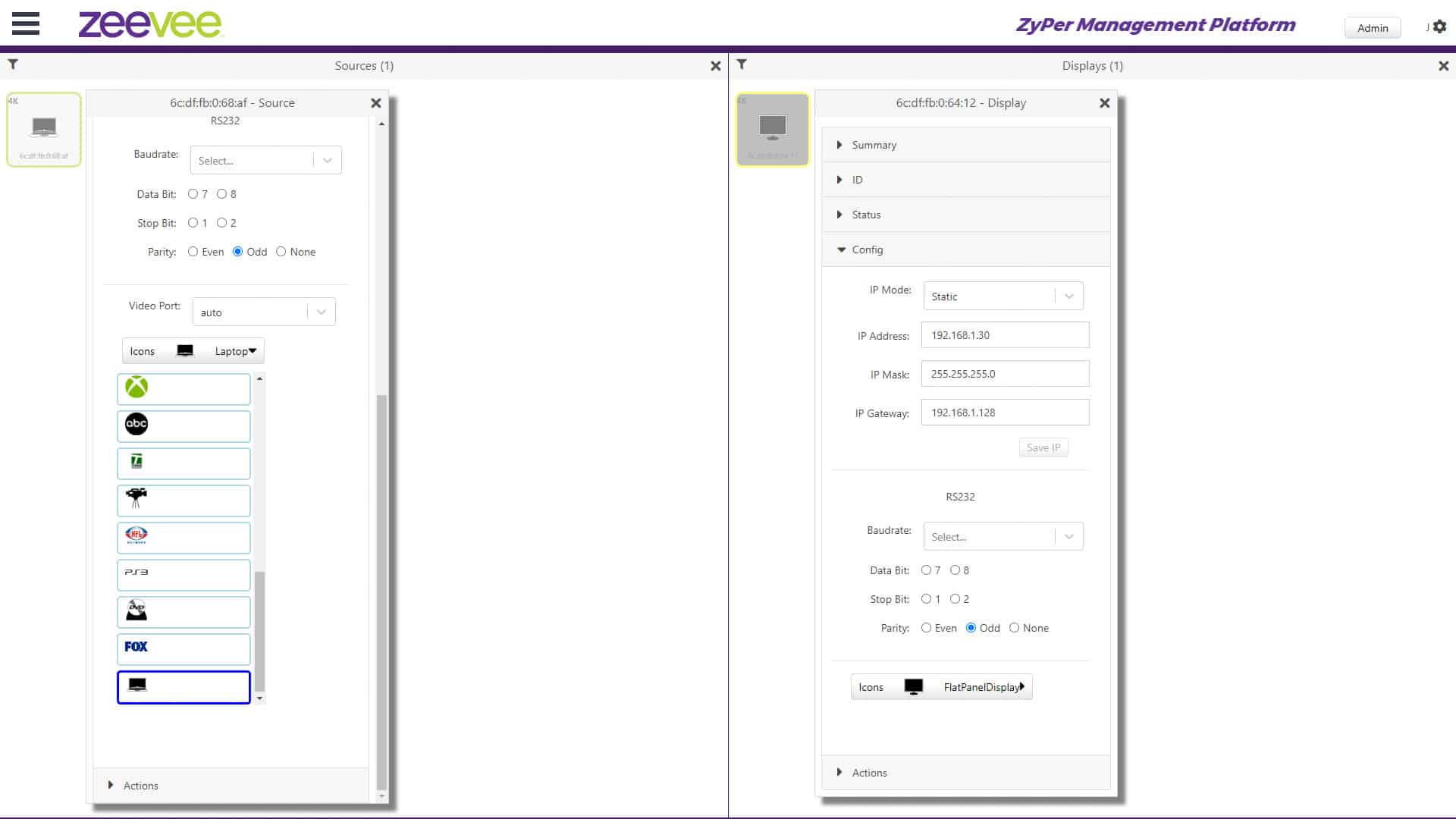Screen dimensions: 1456x819
Task: Click the Displays filter funnel icon
Action: 742,64
